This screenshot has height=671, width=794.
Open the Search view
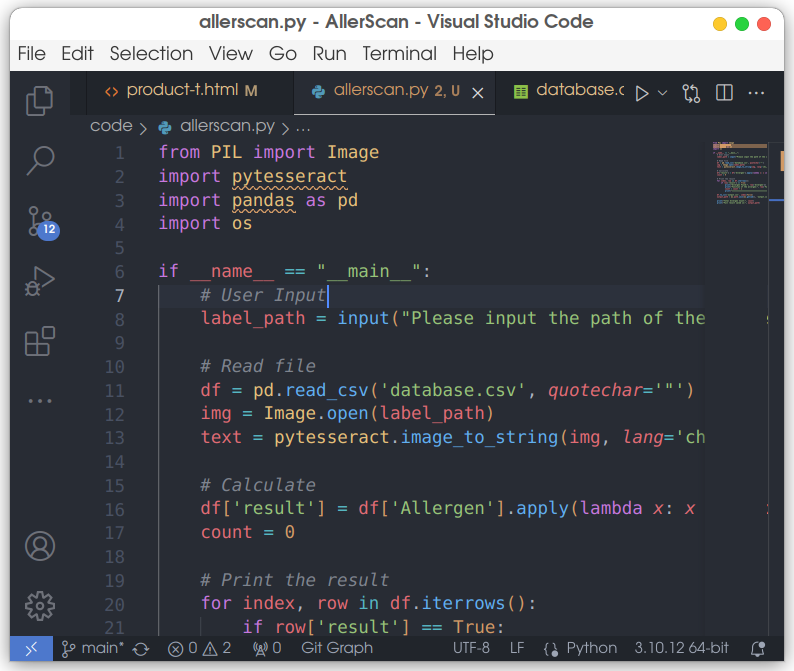pyautogui.click(x=40, y=161)
